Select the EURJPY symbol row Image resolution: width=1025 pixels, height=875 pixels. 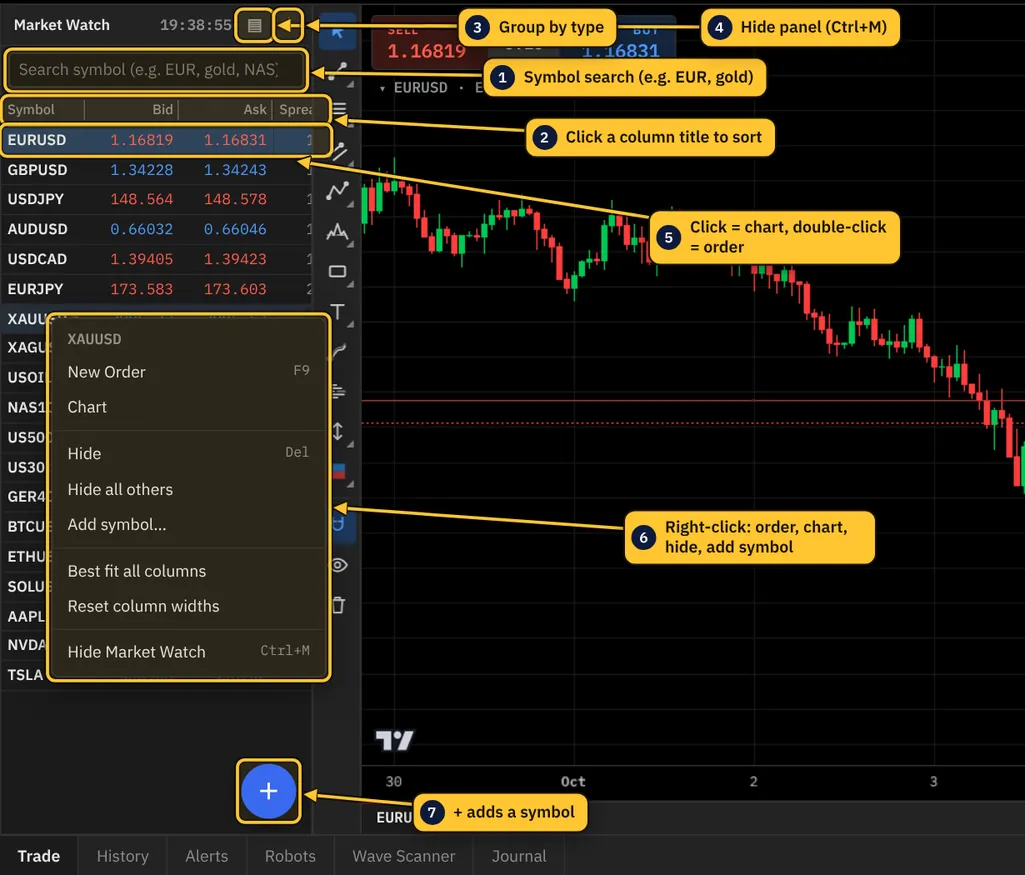tap(157, 289)
